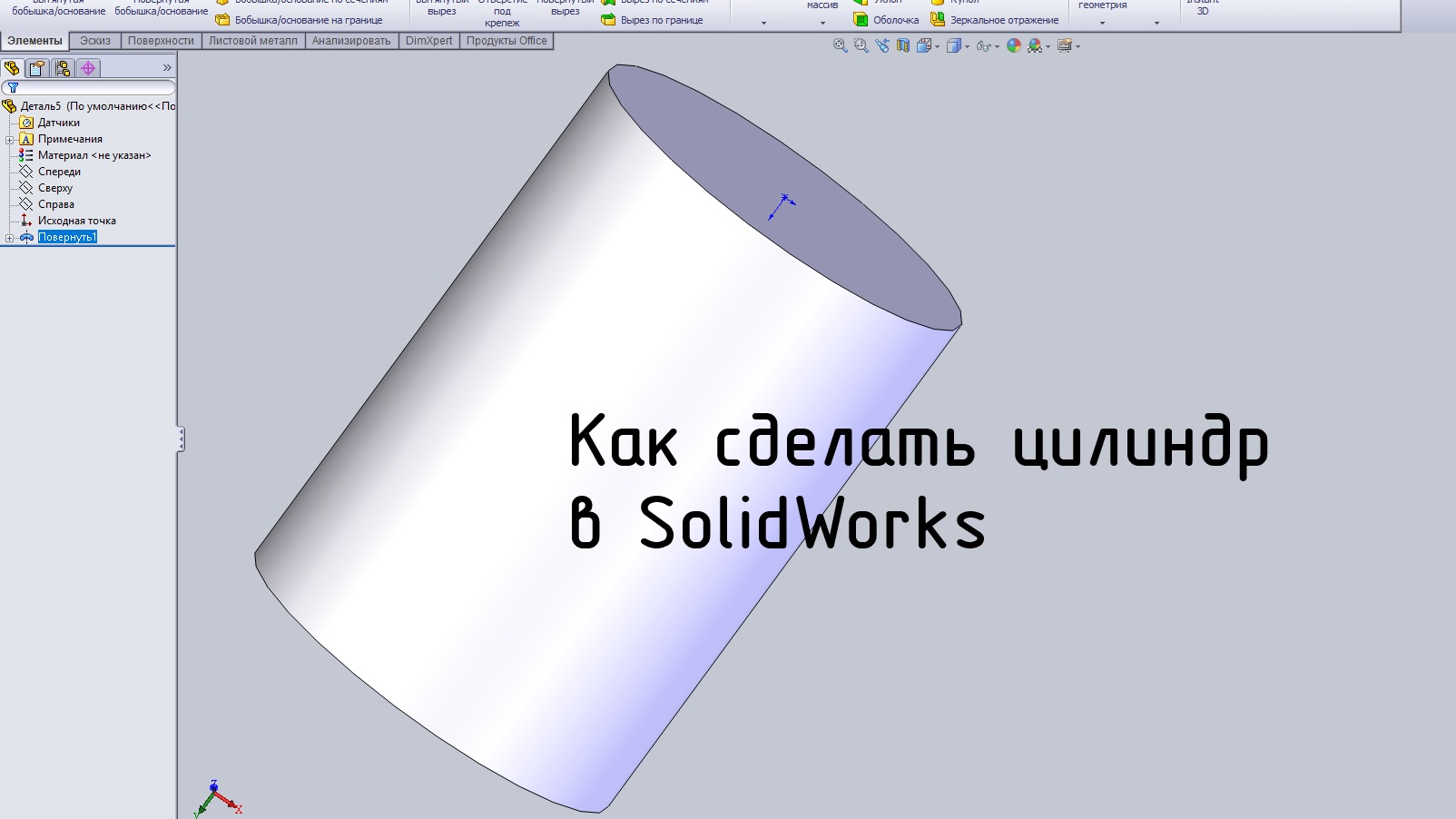Switch to the Листовой металл tab
This screenshot has width=1456, height=819.
tap(253, 41)
